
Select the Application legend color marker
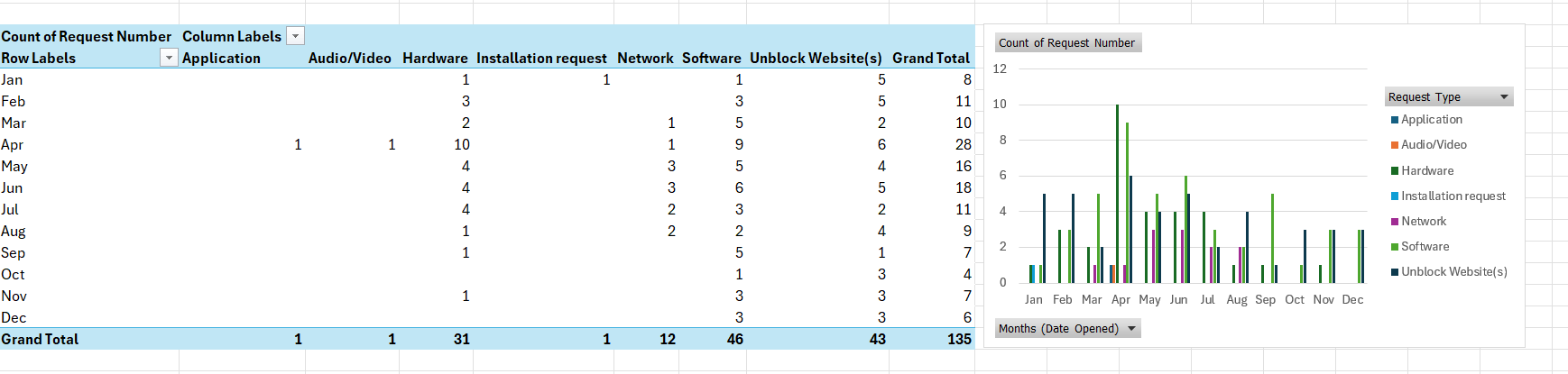pyautogui.click(x=1395, y=120)
